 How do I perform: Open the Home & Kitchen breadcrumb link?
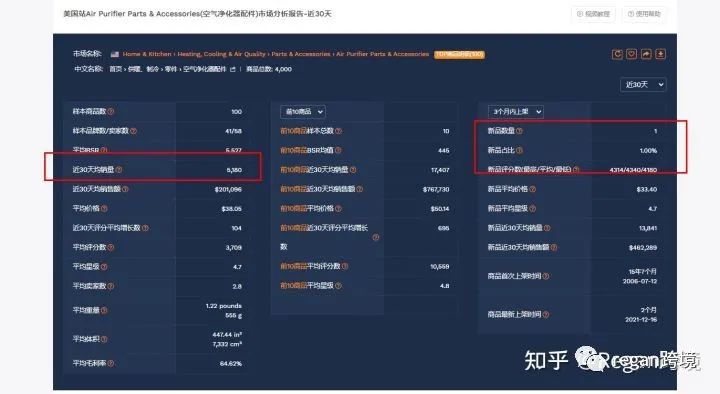(147, 54)
